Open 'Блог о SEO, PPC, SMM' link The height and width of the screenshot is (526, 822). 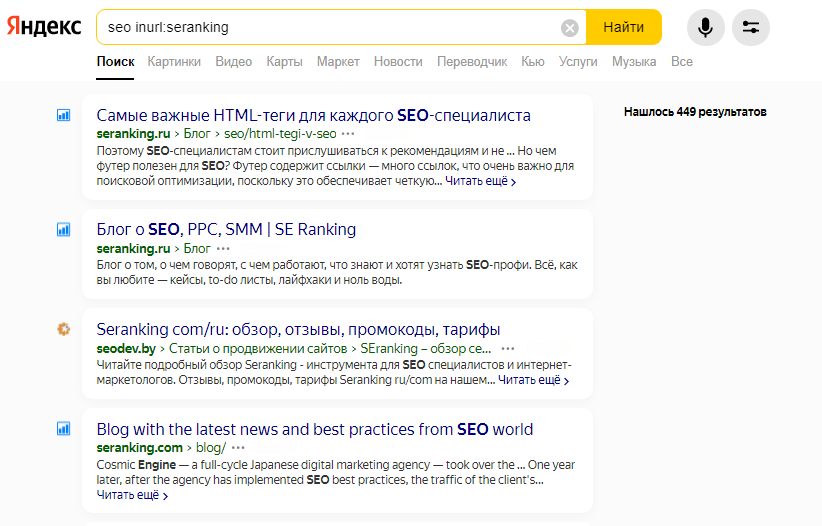point(226,229)
